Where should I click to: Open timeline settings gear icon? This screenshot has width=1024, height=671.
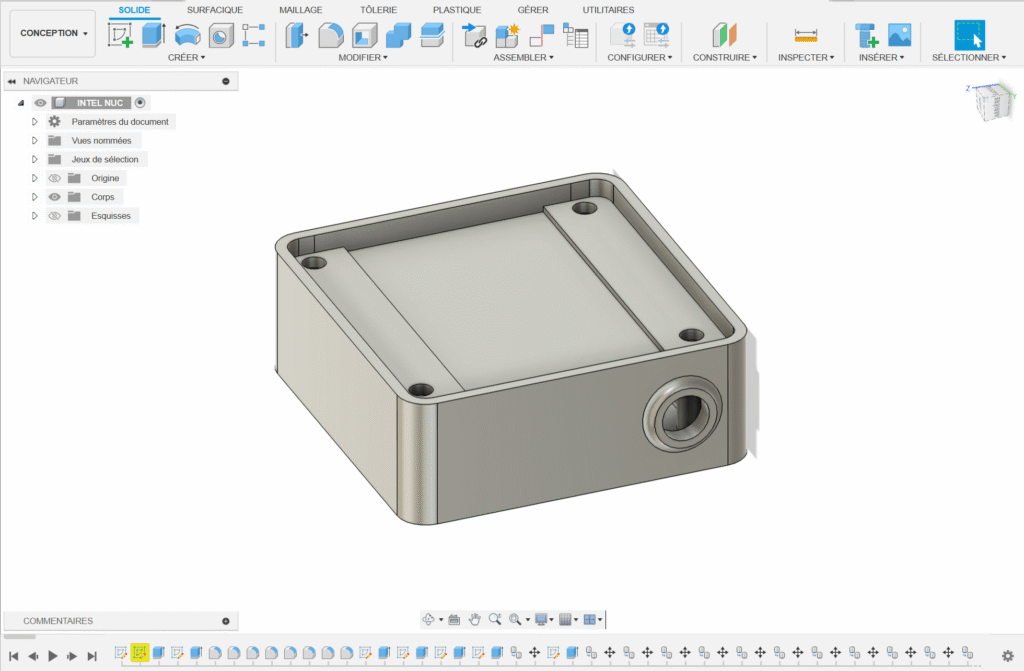1007,655
